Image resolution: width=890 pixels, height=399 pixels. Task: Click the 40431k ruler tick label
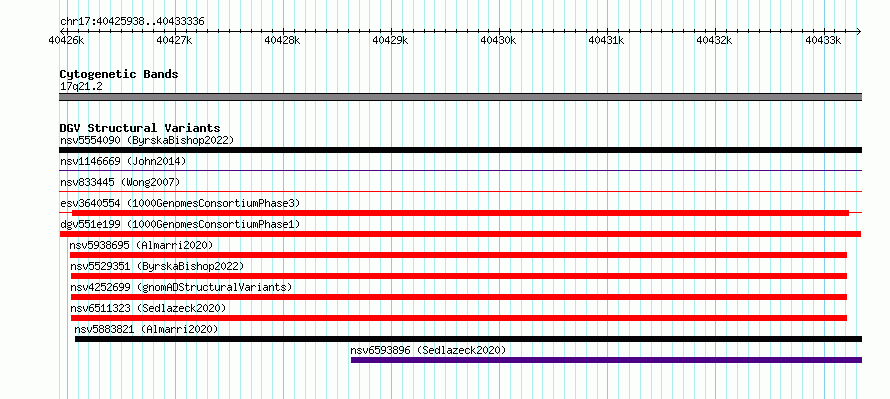[607, 40]
